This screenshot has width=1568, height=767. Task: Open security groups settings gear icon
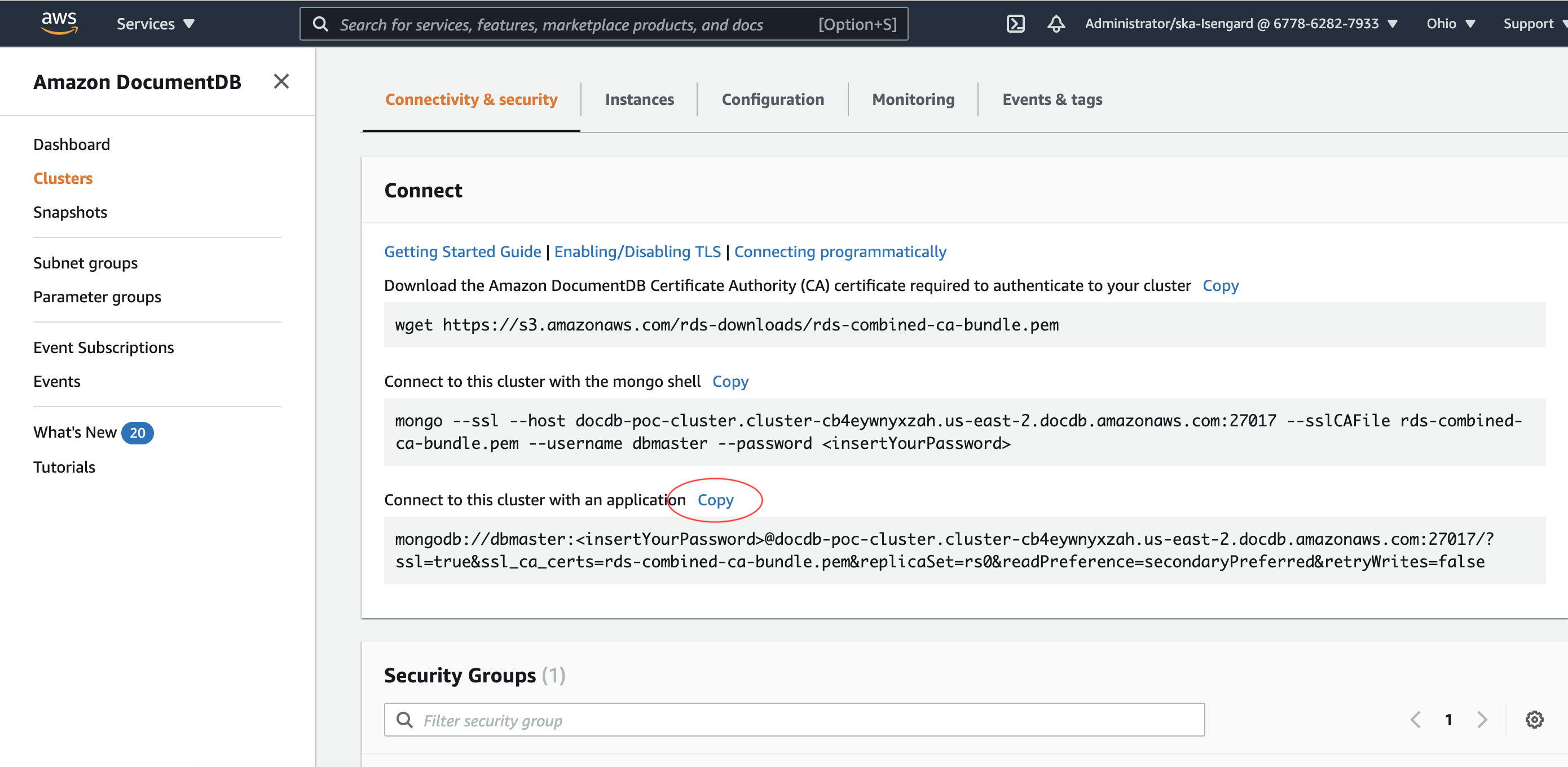point(1534,720)
